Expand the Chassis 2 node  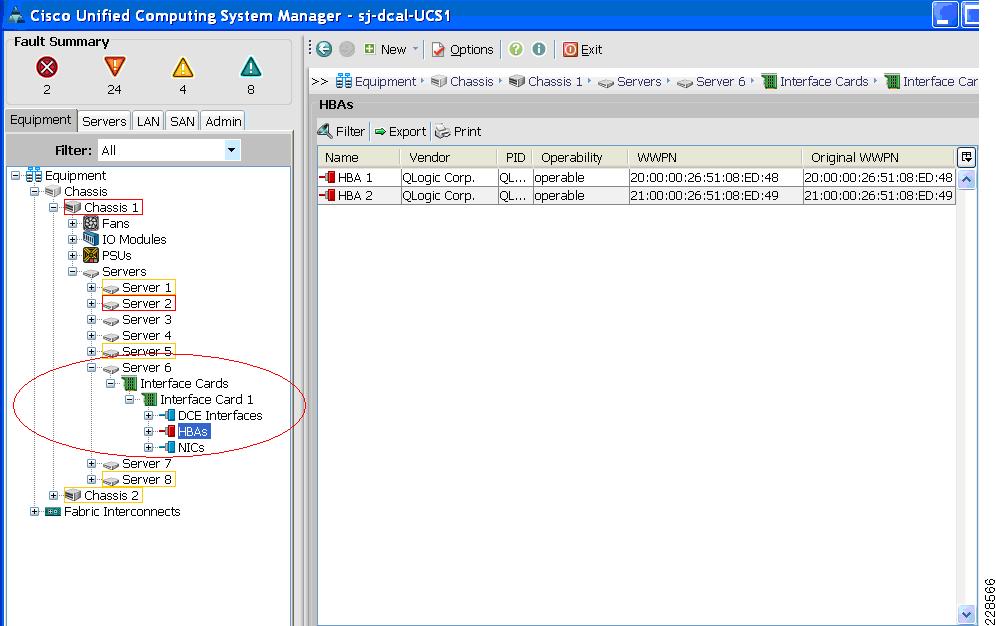(x=54, y=495)
